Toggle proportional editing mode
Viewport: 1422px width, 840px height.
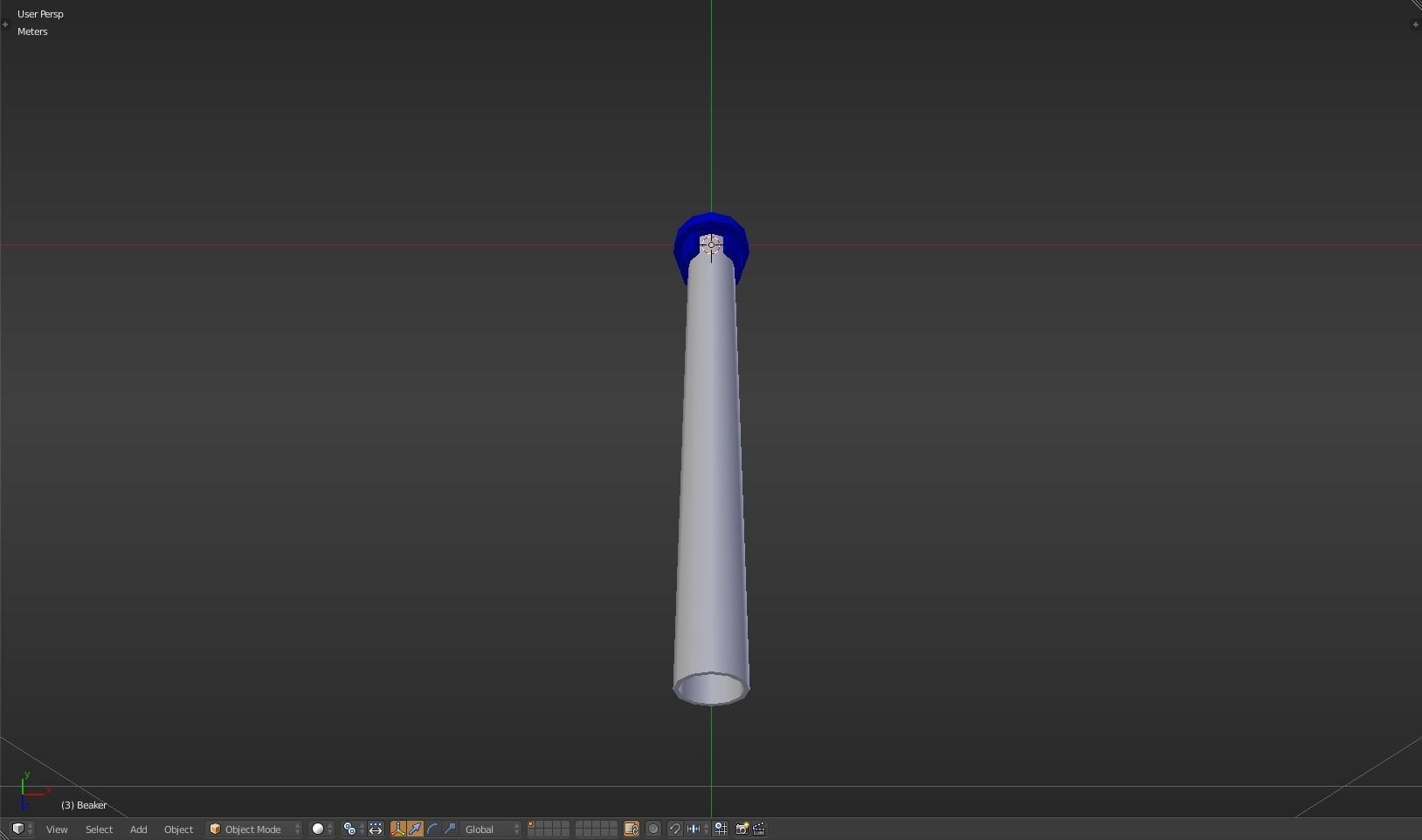click(653, 829)
